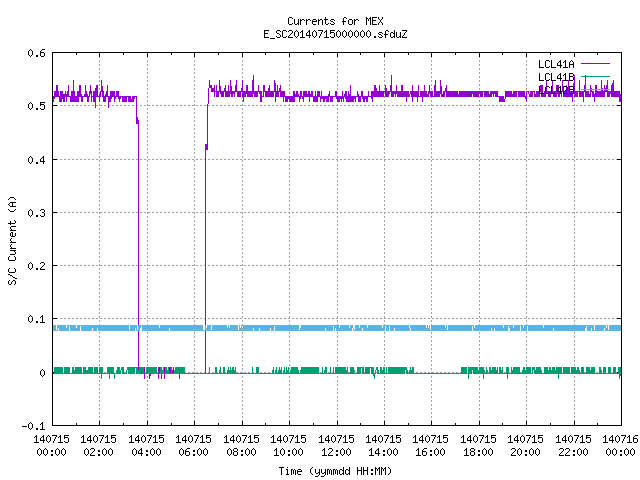The height and width of the screenshot is (480, 640).
Task: Click the 'Currents for MEX' chart title
Action: point(335,21)
